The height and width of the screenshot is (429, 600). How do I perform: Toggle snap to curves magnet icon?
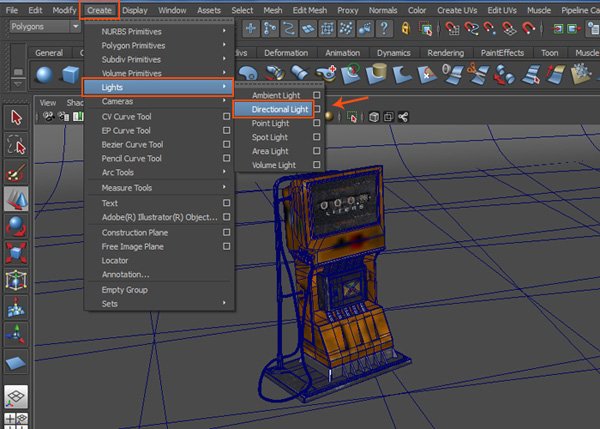[471, 29]
